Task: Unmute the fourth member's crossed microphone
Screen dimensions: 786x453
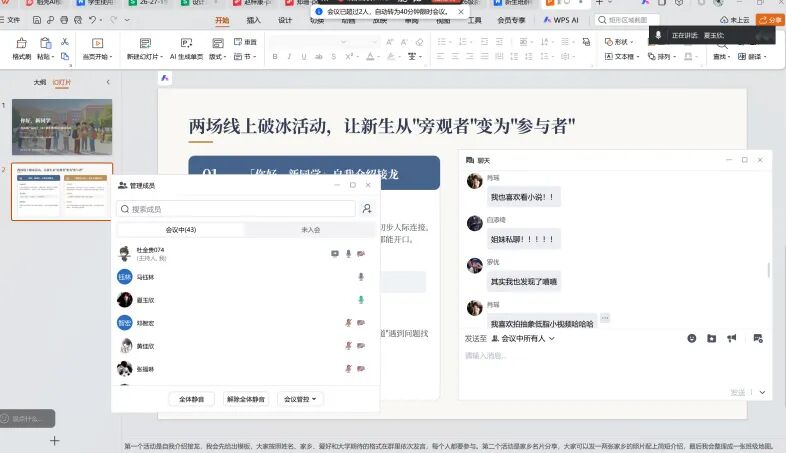Action: [348, 323]
